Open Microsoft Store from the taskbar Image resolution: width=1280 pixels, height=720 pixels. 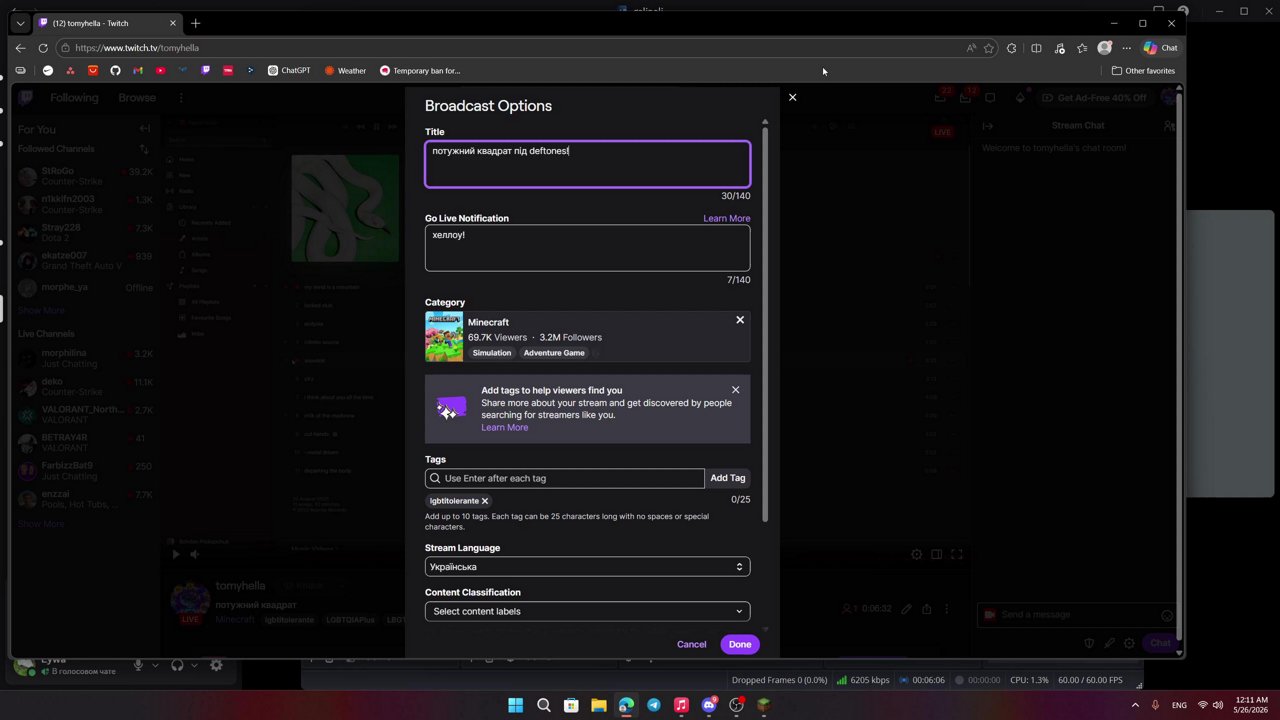pos(571,705)
